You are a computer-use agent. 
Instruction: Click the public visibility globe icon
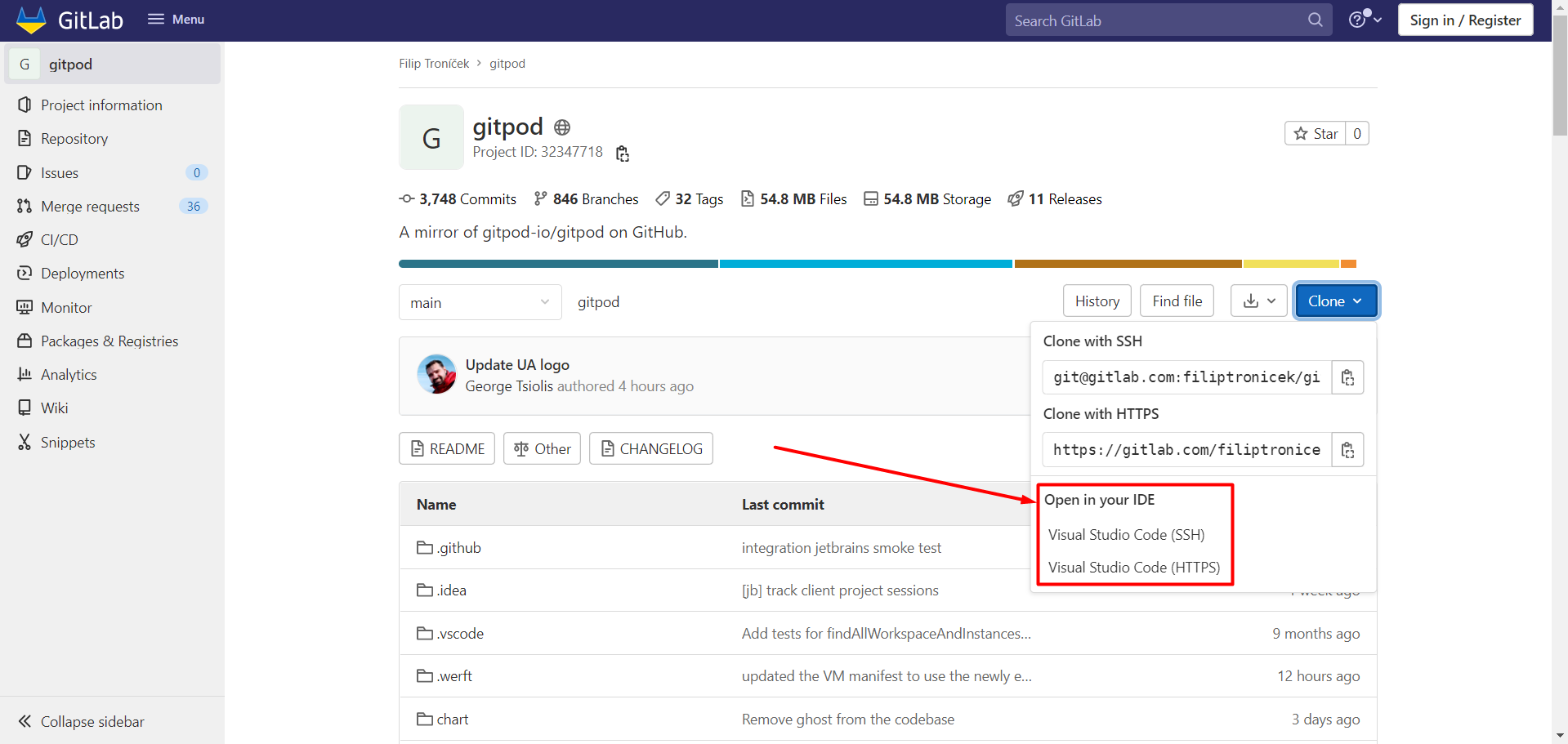tap(562, 127)
